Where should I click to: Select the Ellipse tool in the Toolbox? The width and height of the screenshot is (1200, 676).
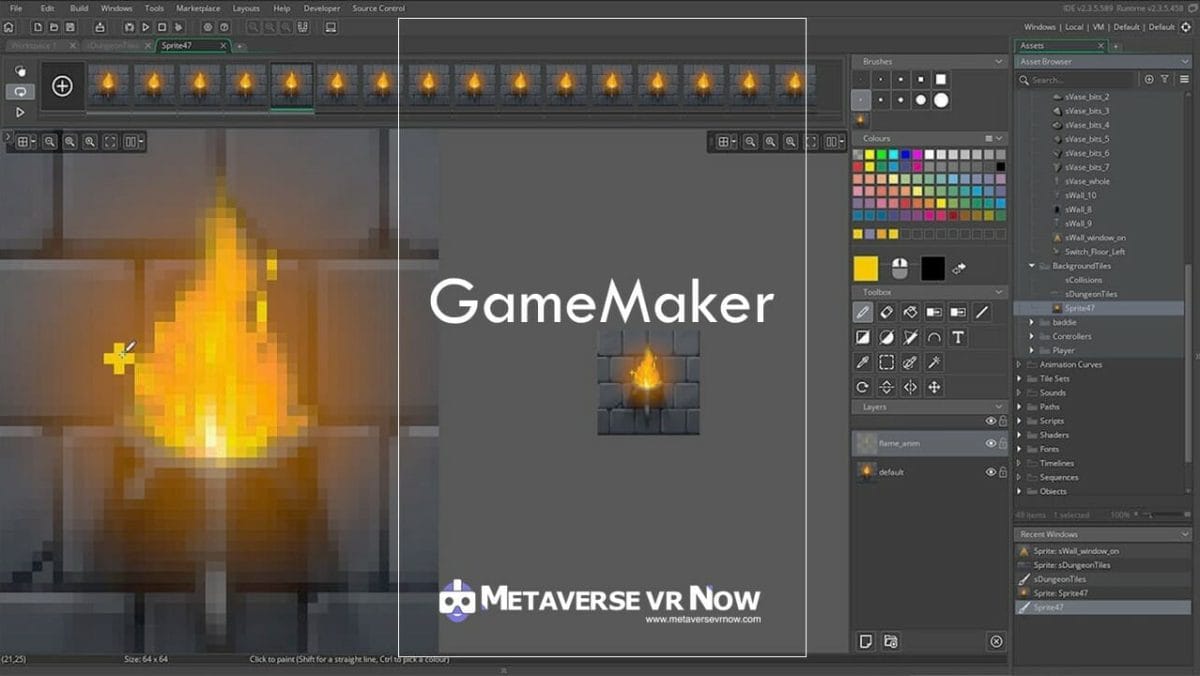[x=886, y=337]
